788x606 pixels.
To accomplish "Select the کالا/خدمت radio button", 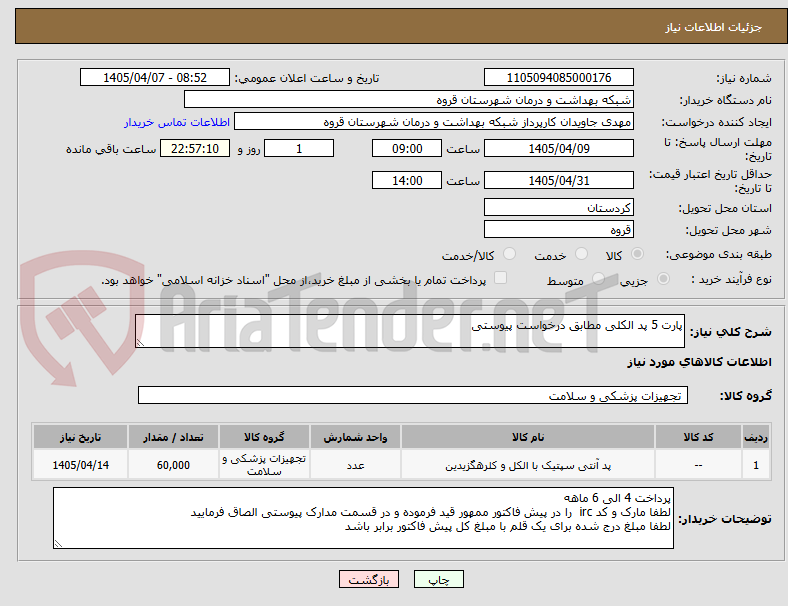I will click(510, 254).
